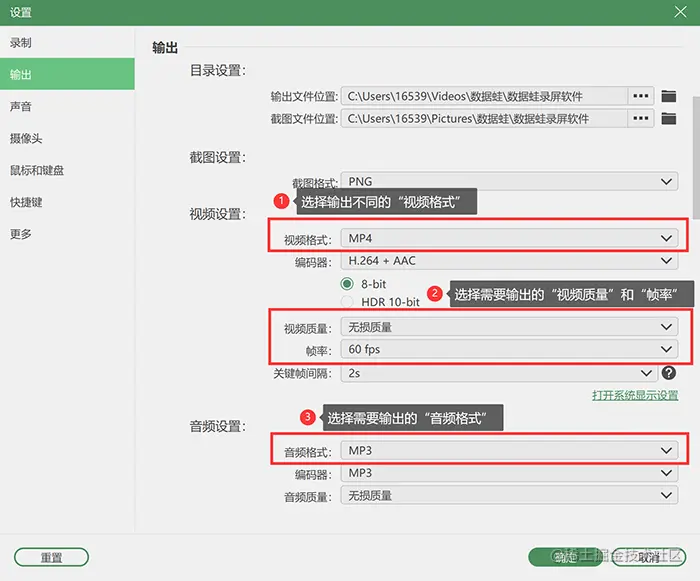The height and width of the screenshot is (581, 700).
Task: Switch to the 录制 settings tab
Action: point(67,43)
